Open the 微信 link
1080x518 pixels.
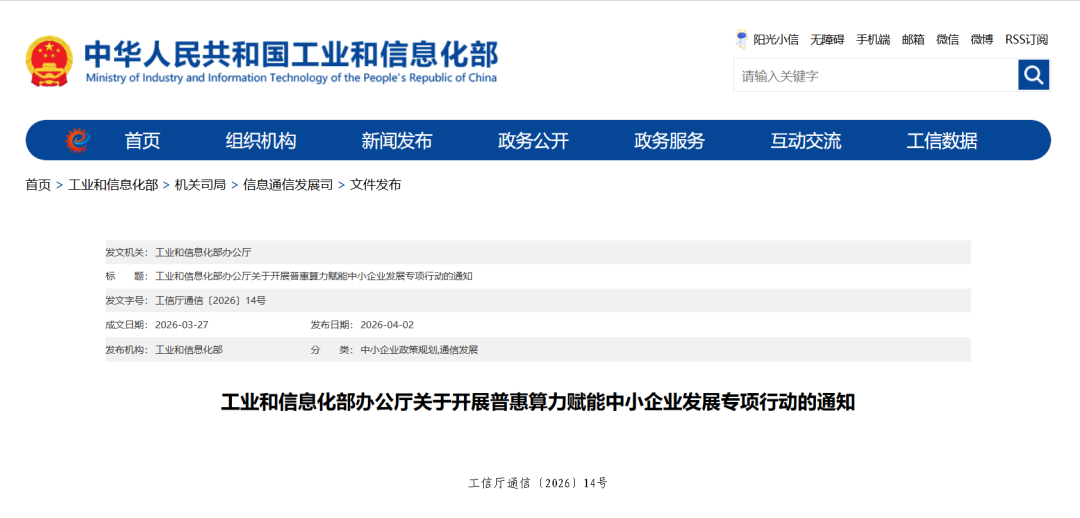click(x=947, y=40)
